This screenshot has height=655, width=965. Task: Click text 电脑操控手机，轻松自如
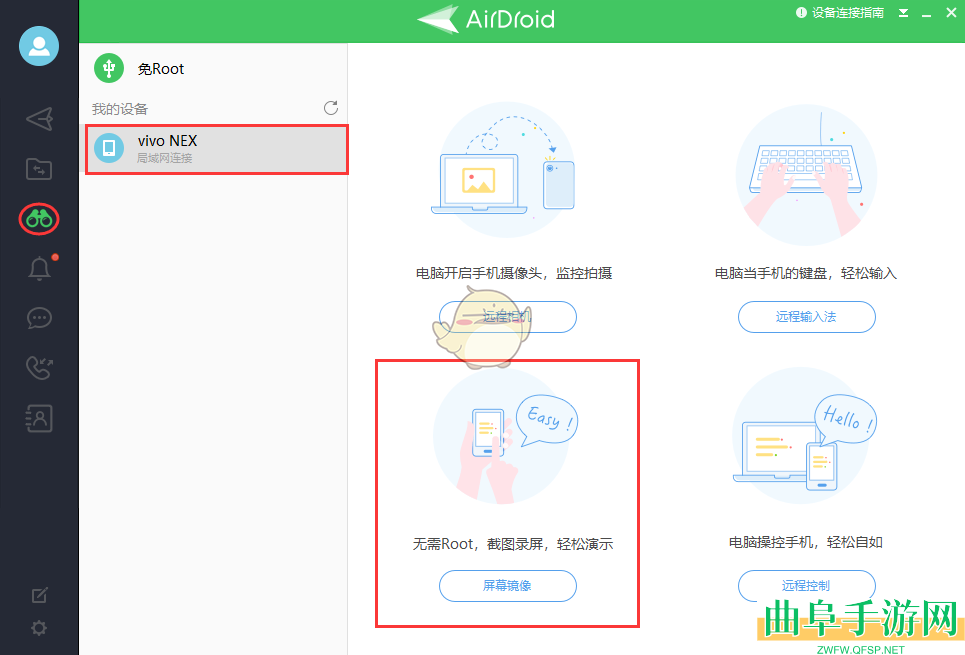click(806, 542)
